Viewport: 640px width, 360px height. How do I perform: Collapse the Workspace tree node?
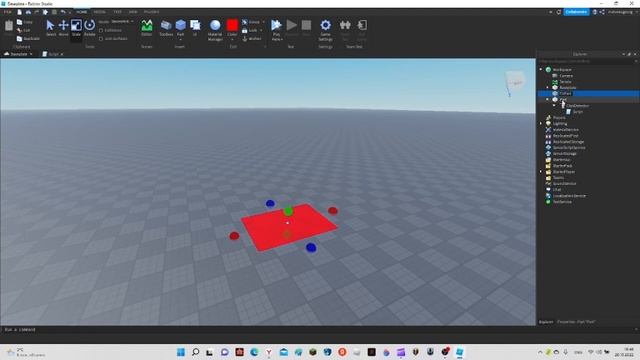pos(541,69)
